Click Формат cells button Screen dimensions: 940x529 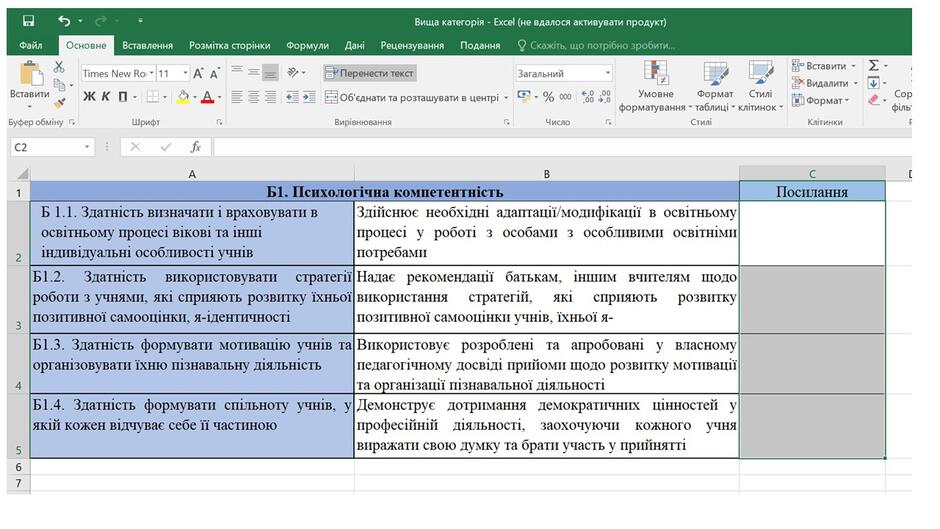[818, 100]
